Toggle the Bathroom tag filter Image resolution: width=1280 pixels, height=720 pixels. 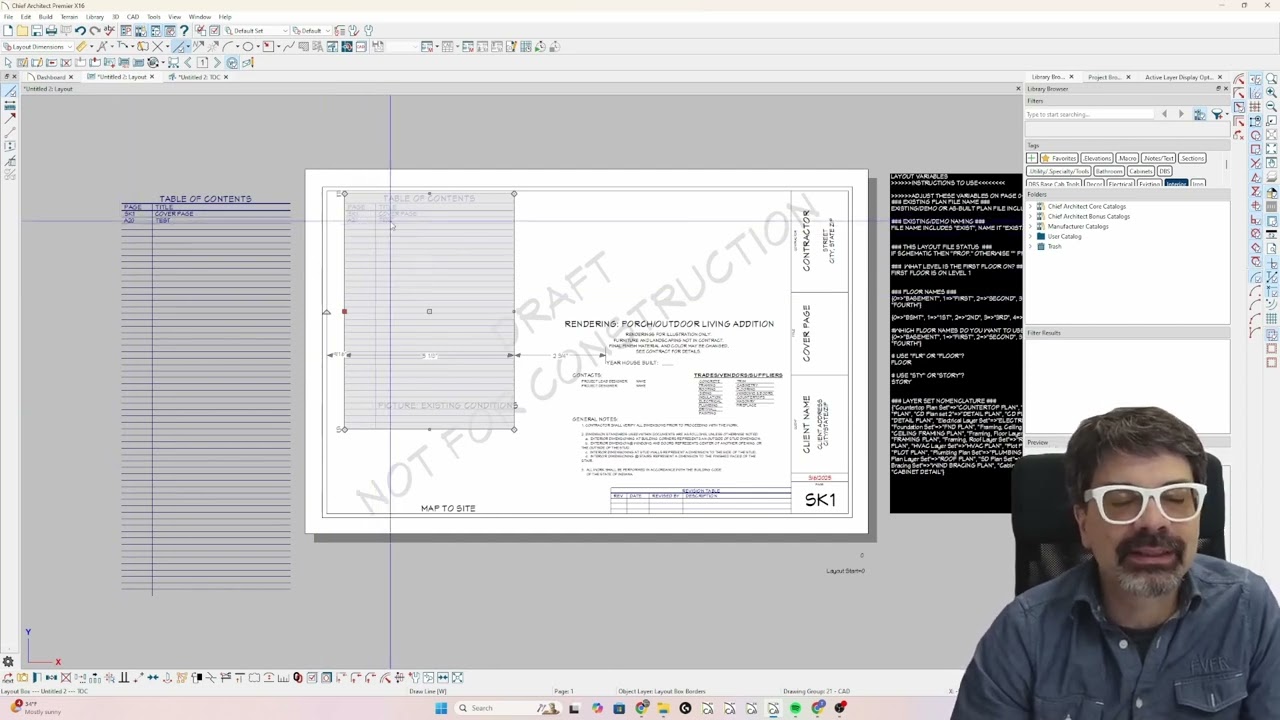click(x=1109, y=171)
